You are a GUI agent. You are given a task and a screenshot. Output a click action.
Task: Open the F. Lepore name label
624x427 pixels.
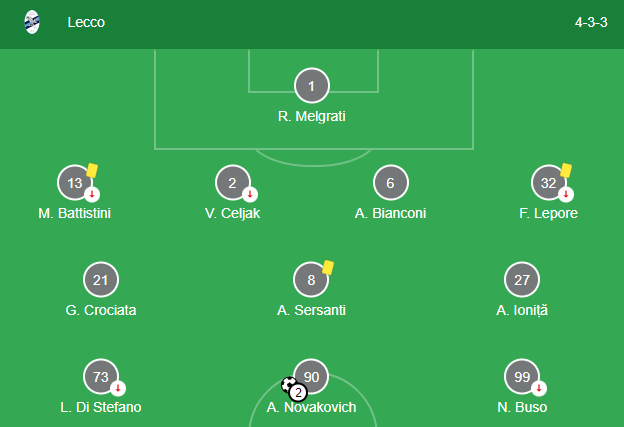[548, 213]
